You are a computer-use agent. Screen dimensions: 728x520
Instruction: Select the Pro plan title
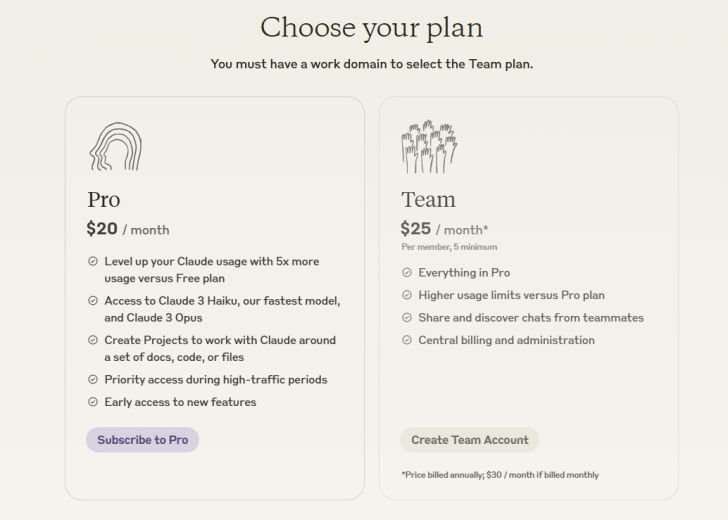104,199
